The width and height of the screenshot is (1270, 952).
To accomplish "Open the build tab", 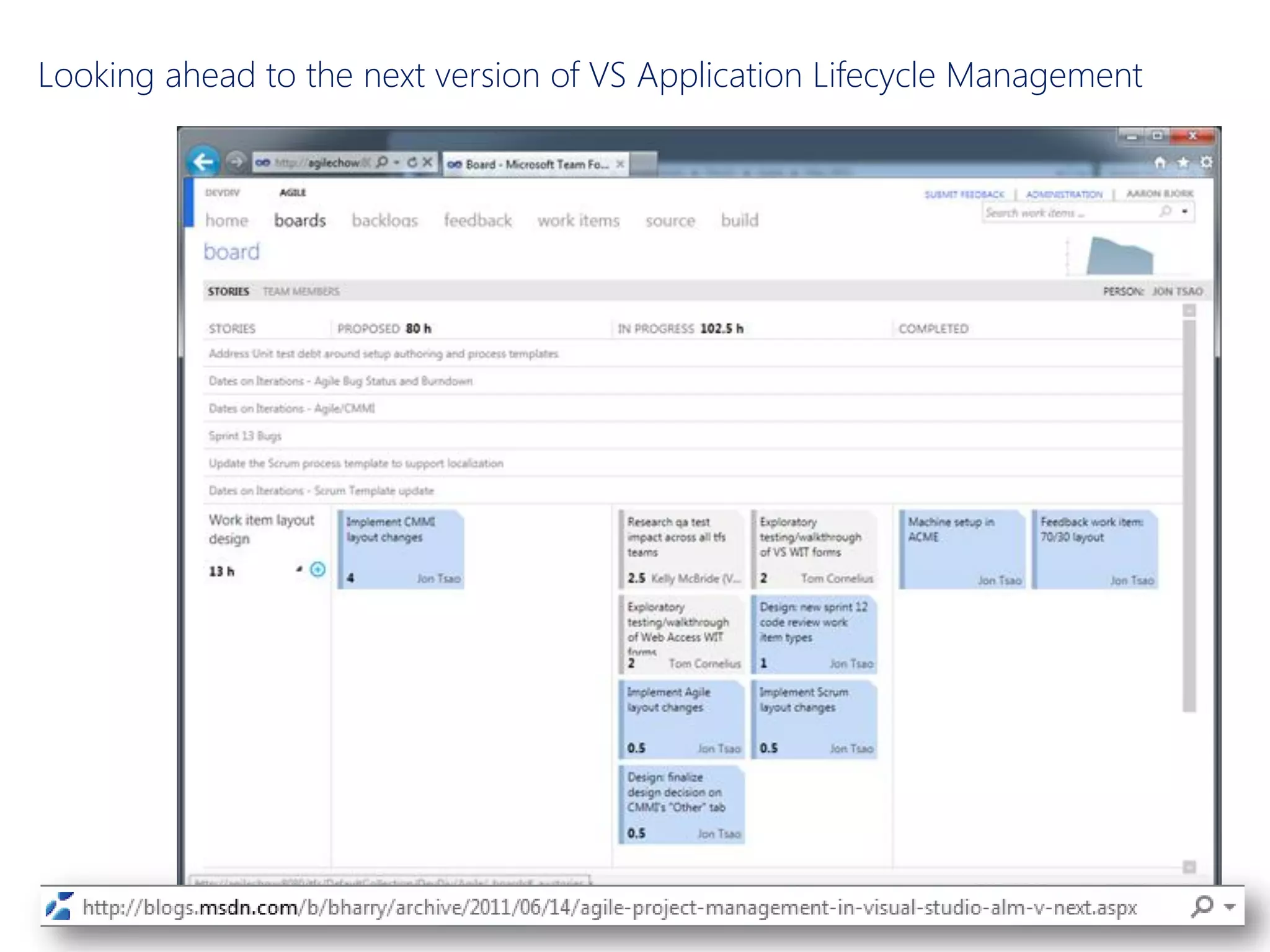I will coord(740,221).
